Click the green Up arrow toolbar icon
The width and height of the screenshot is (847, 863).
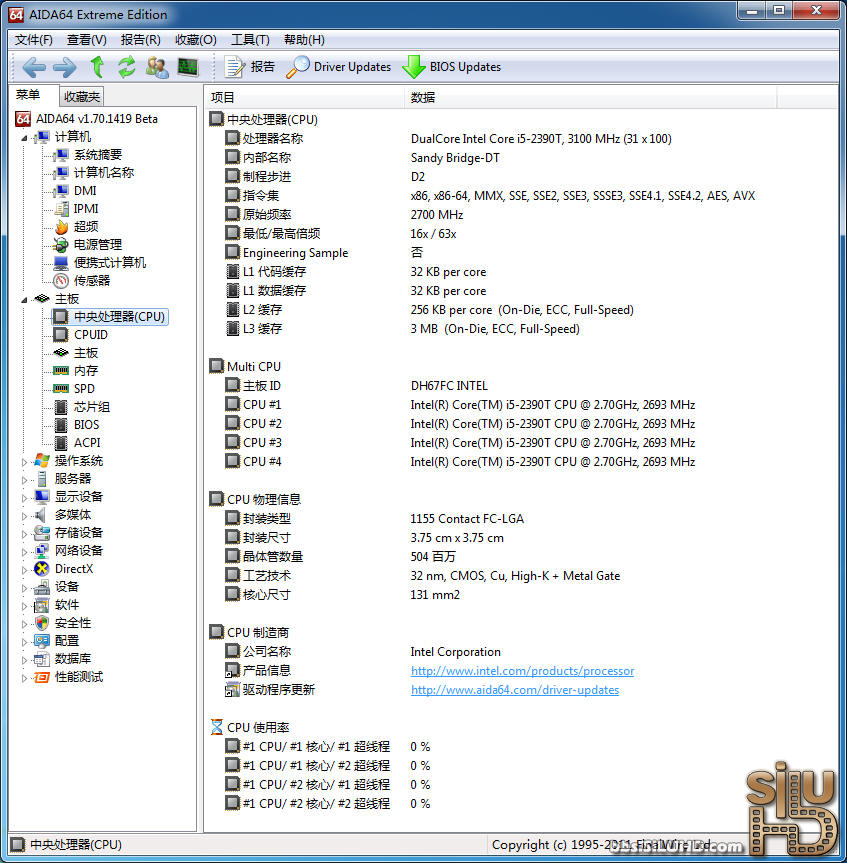click(x=97, y=67)
